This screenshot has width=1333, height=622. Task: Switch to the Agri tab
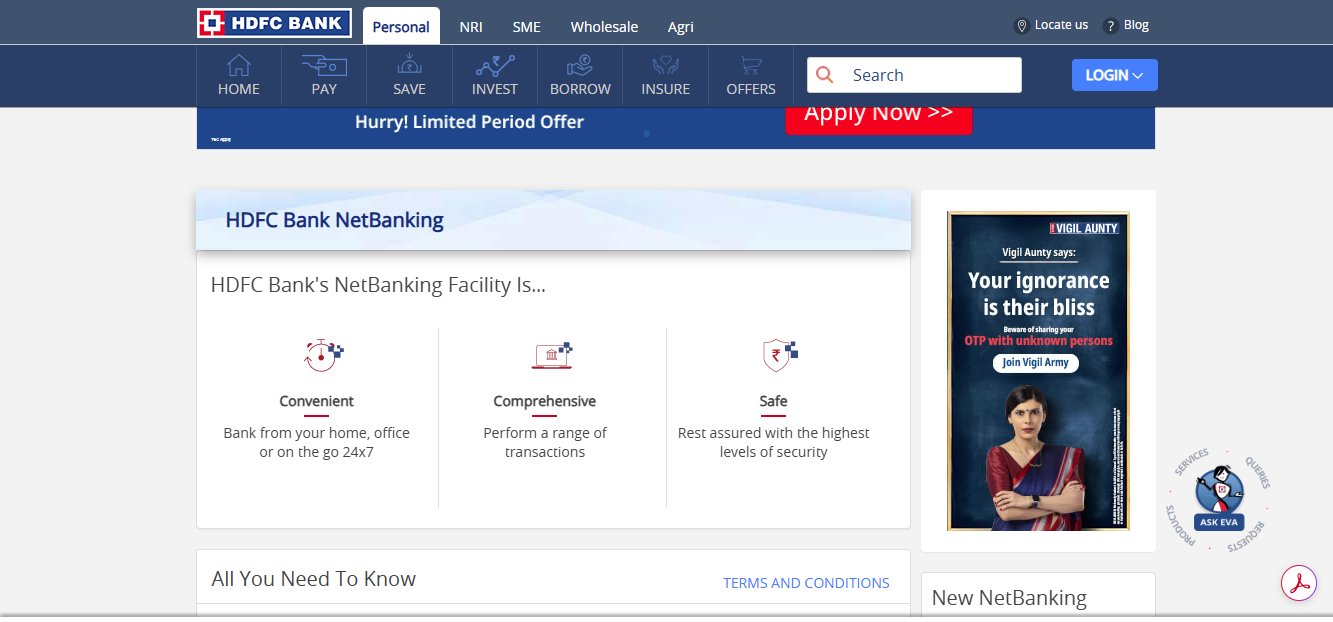[x=681, y=27]
